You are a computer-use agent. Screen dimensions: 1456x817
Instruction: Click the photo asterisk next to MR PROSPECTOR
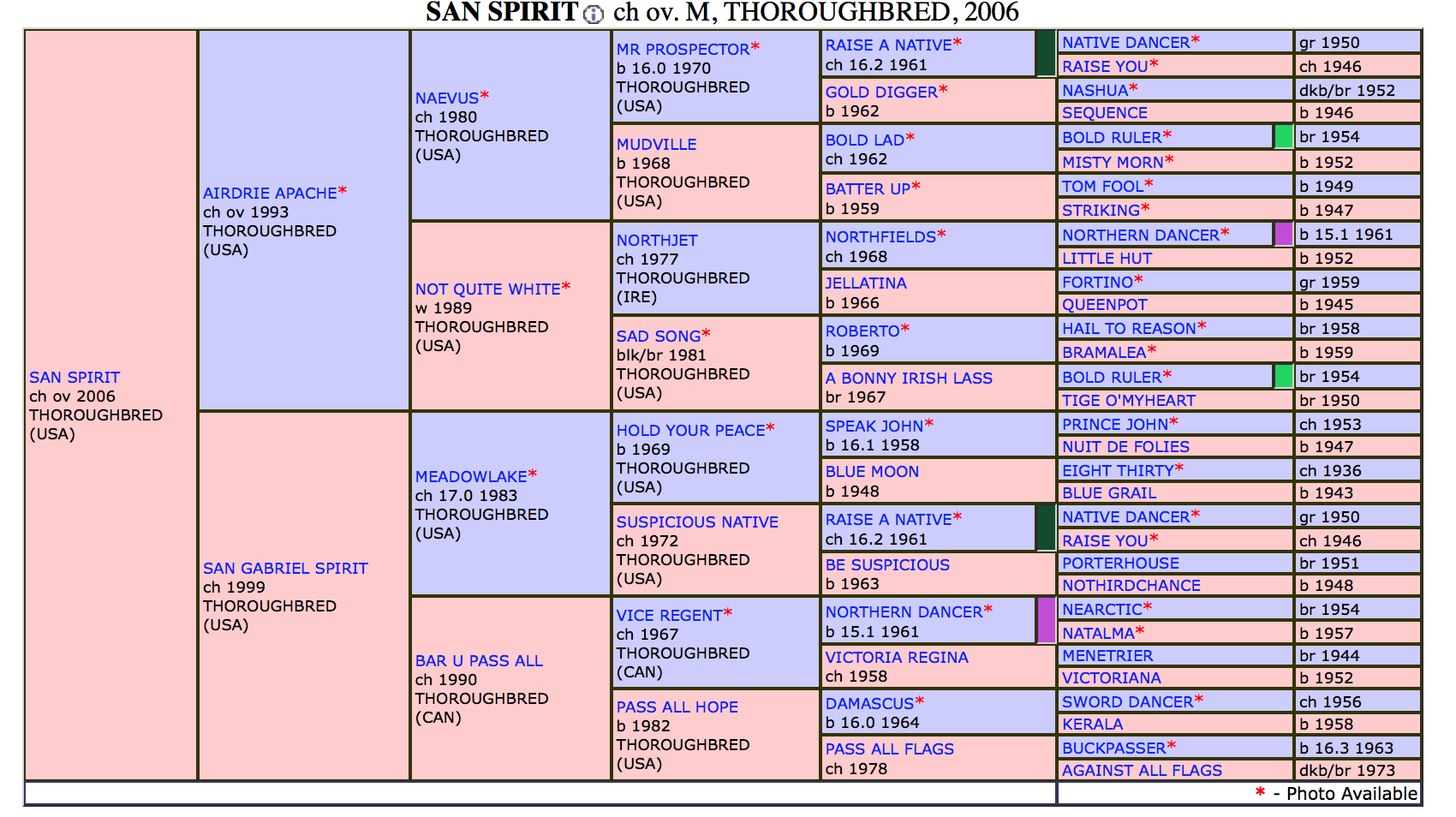pos(755,46)
